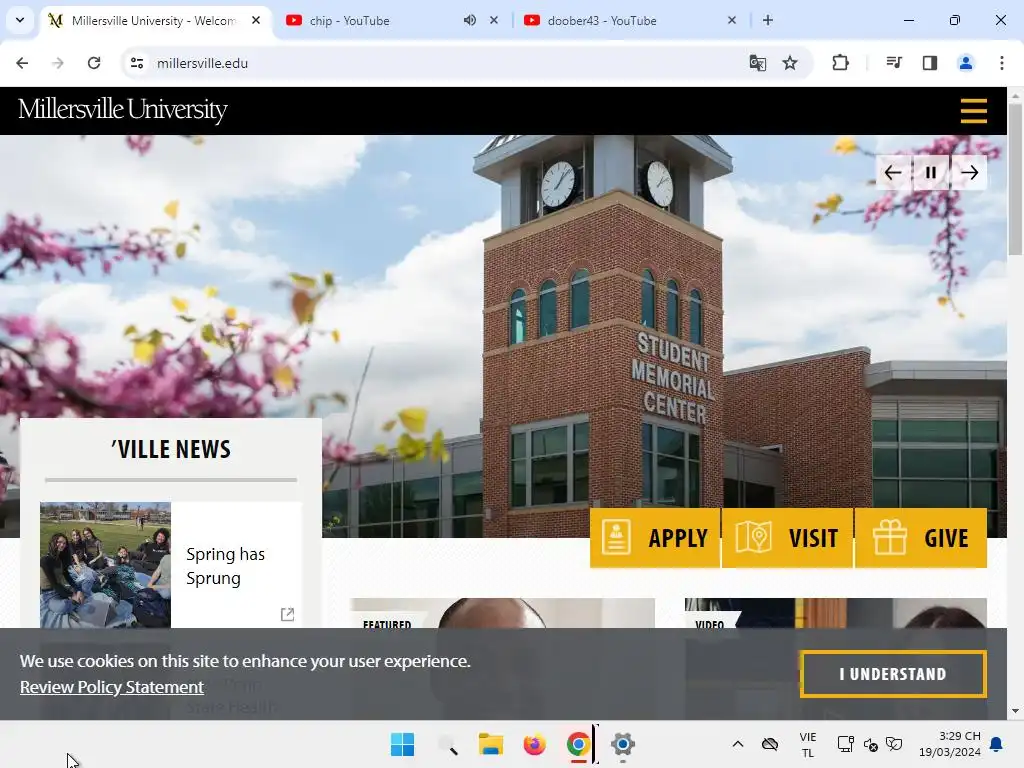Open Chrome extensions puzzle icon

[840, 63]
